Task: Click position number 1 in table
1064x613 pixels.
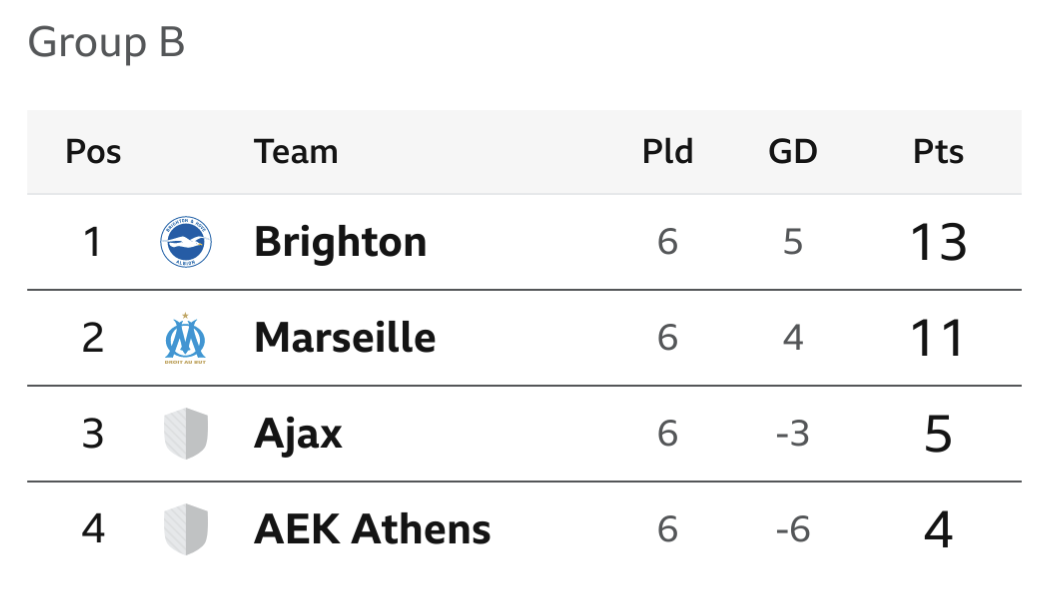Action: click(x=93, y=242)
